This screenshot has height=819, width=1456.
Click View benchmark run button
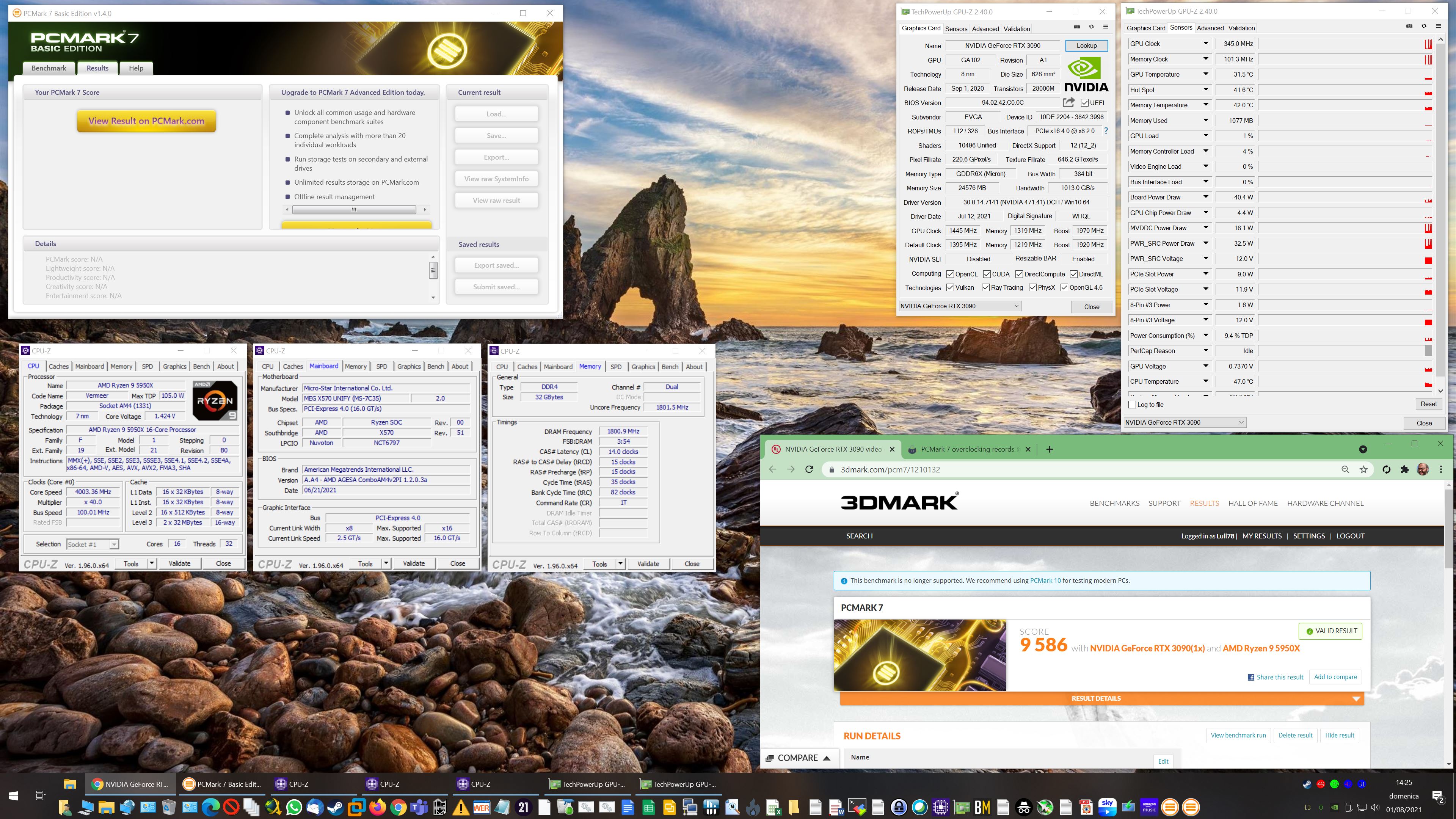pyautogui.click(x=1238, y=735)
